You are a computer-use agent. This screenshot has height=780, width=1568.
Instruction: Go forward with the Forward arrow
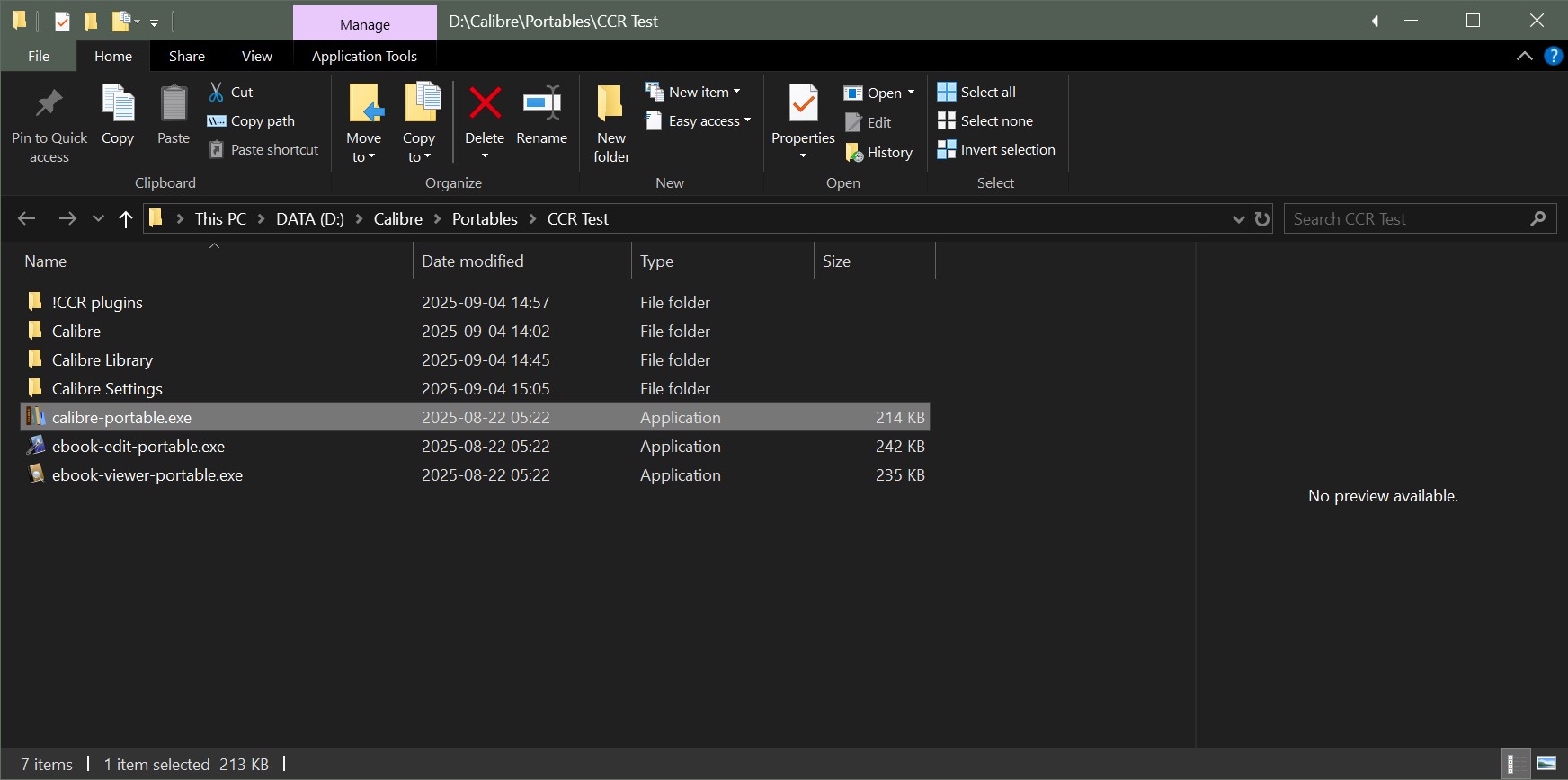pyautogui.click(x=67, y=218)
